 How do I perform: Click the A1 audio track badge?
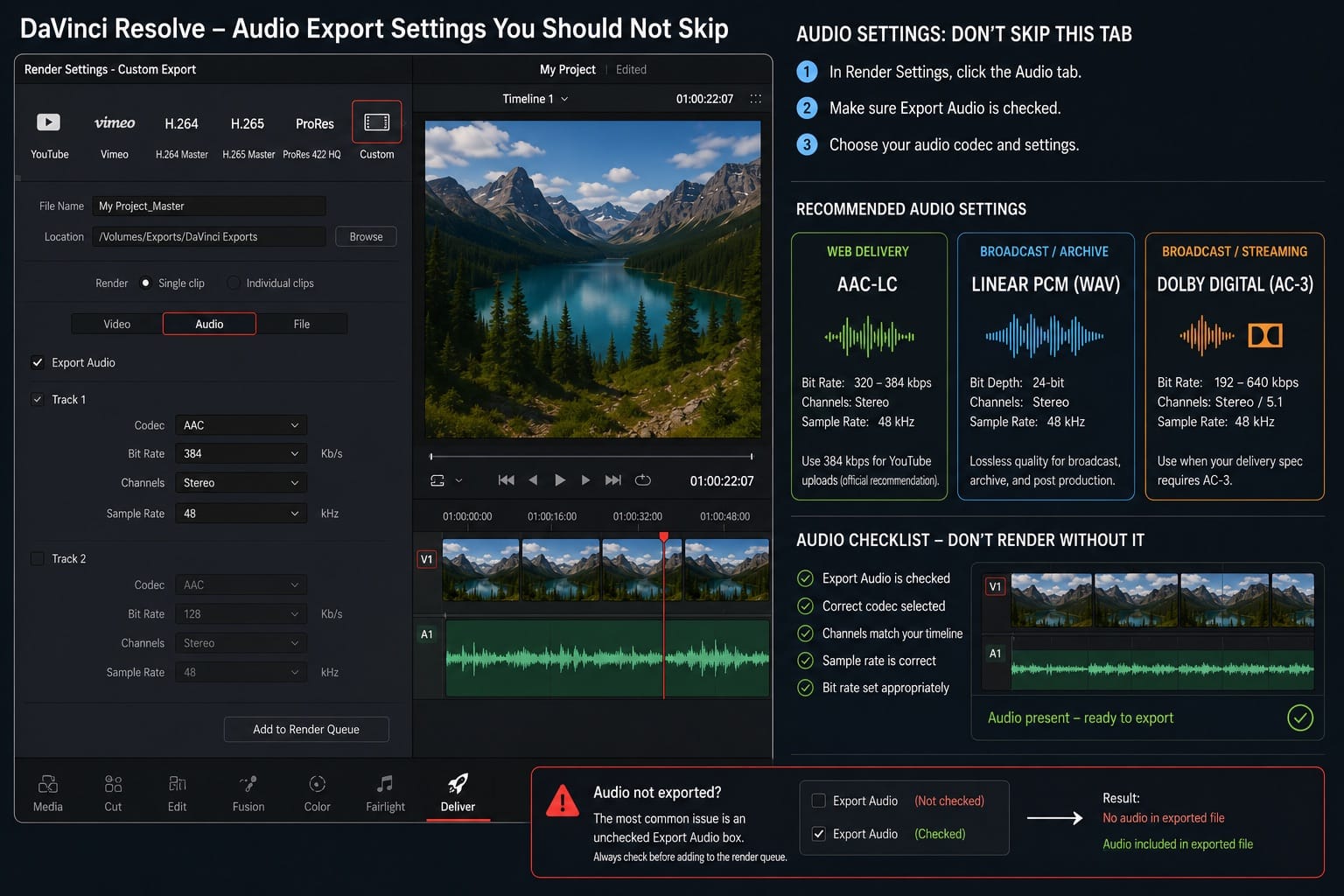427,634
